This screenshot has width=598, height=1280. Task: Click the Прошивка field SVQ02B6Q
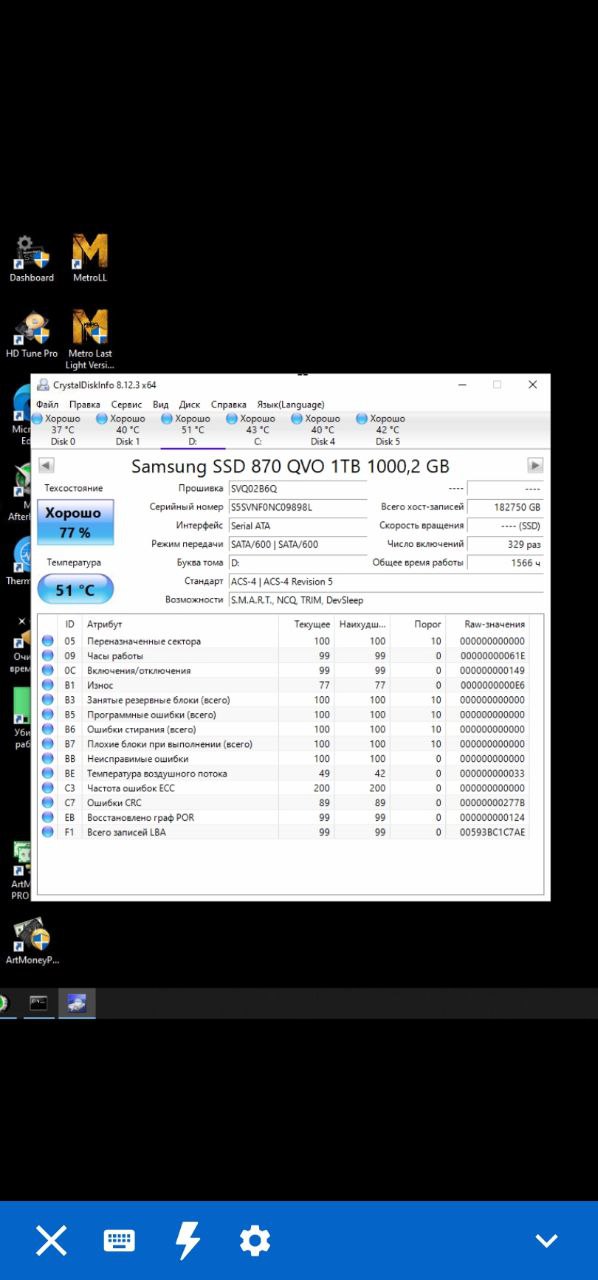coord(298,489)
